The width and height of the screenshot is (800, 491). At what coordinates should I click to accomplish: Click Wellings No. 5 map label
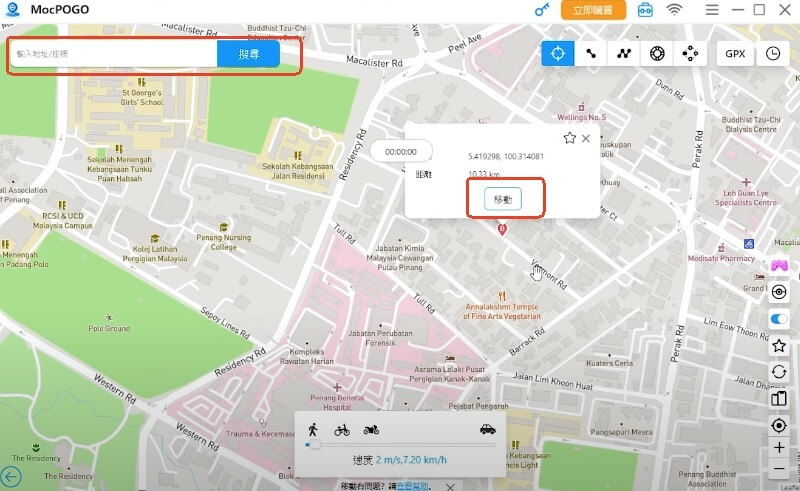pyautogui.click(x=582, y=117)
